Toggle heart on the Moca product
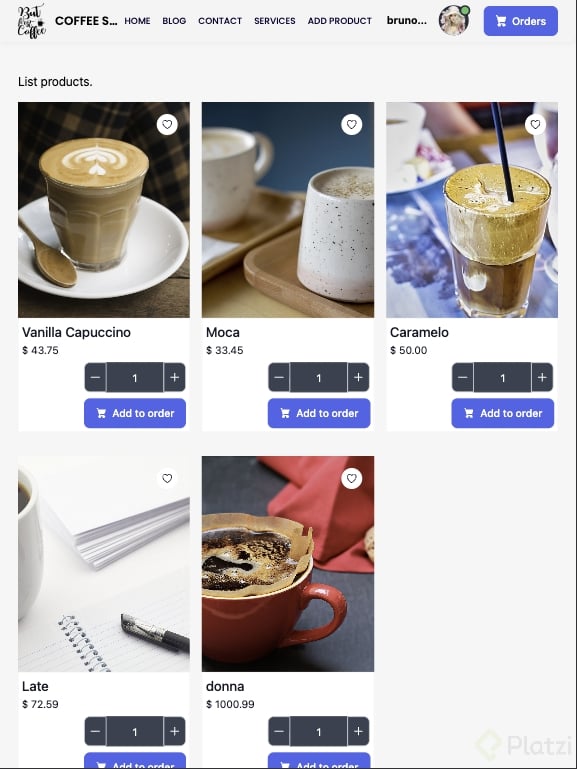Viewport: 577px width, 769px height. (351, 125)
